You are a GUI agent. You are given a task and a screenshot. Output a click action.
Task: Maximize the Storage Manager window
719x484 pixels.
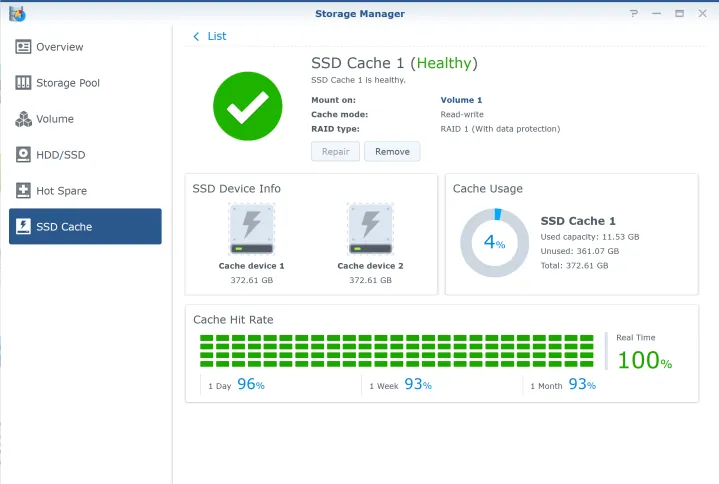pyautogui.click(x=679, y=13)
